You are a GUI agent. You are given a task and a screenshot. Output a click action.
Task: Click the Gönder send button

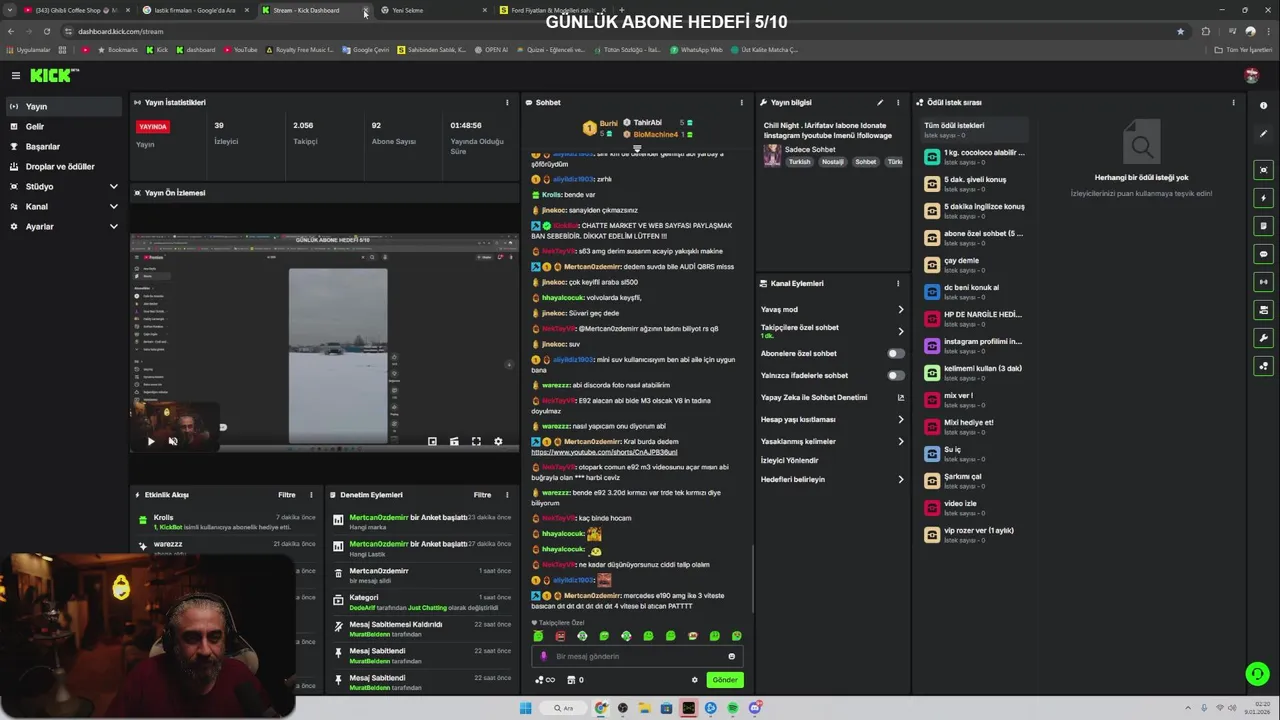[725, 680]
